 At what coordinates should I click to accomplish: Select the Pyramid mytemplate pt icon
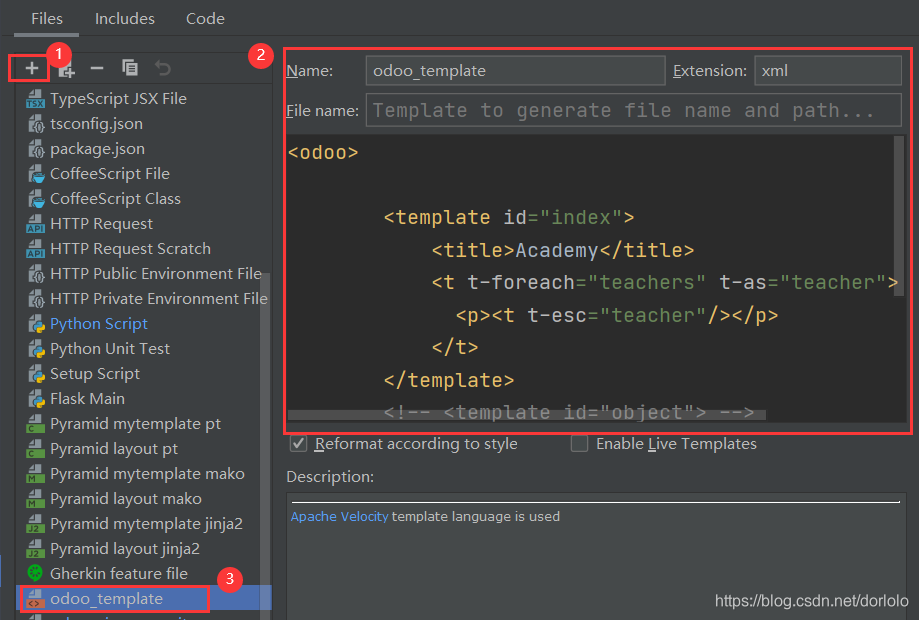(x=35, y=424)
